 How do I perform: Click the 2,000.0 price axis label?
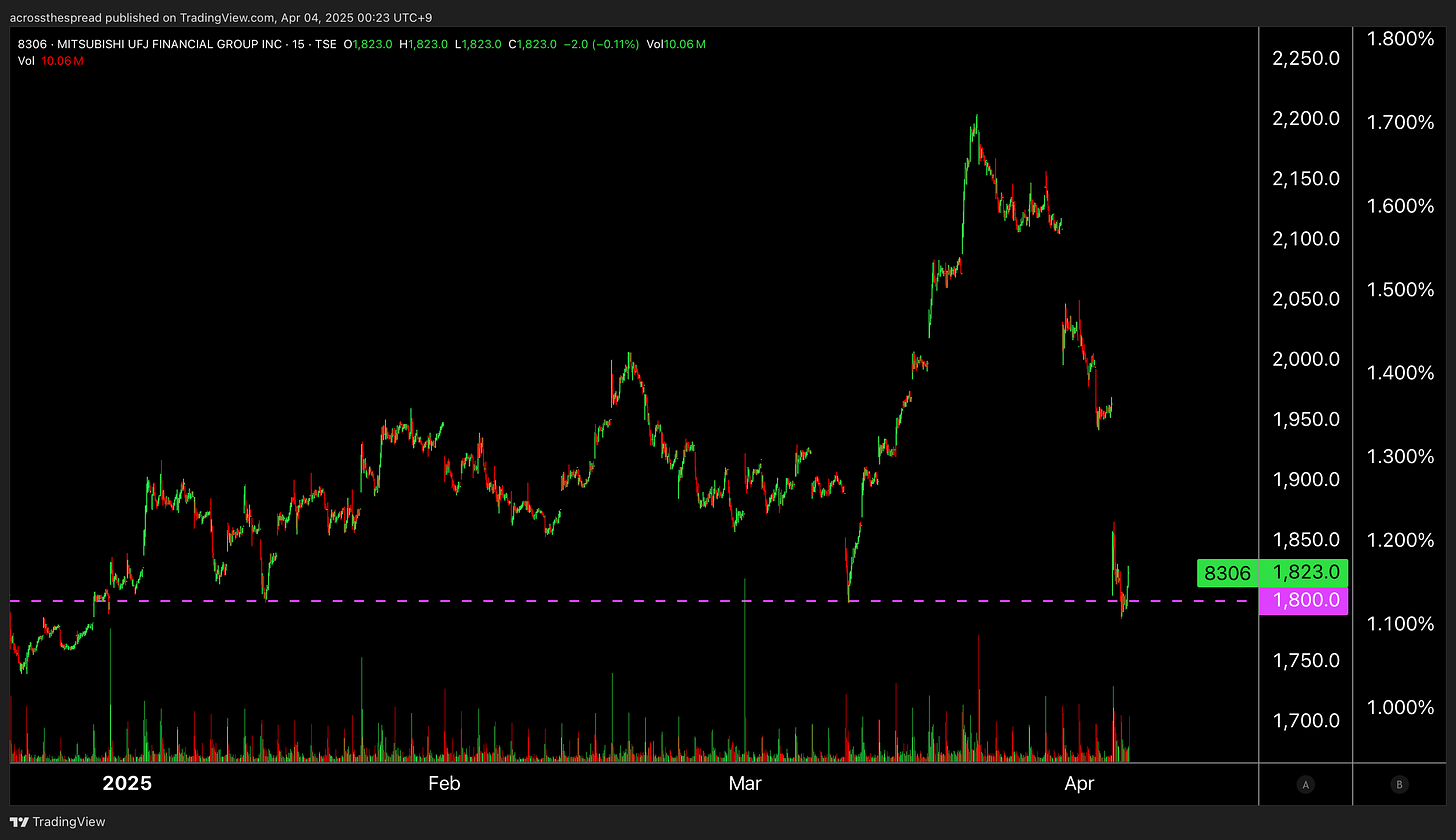click(x=1306, y=359)
